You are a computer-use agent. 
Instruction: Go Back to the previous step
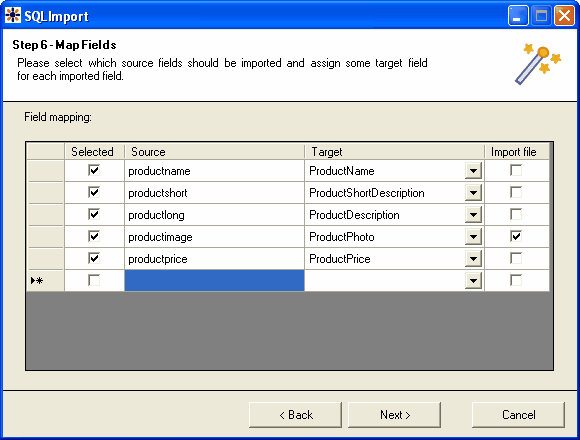[x=295, y=415]
